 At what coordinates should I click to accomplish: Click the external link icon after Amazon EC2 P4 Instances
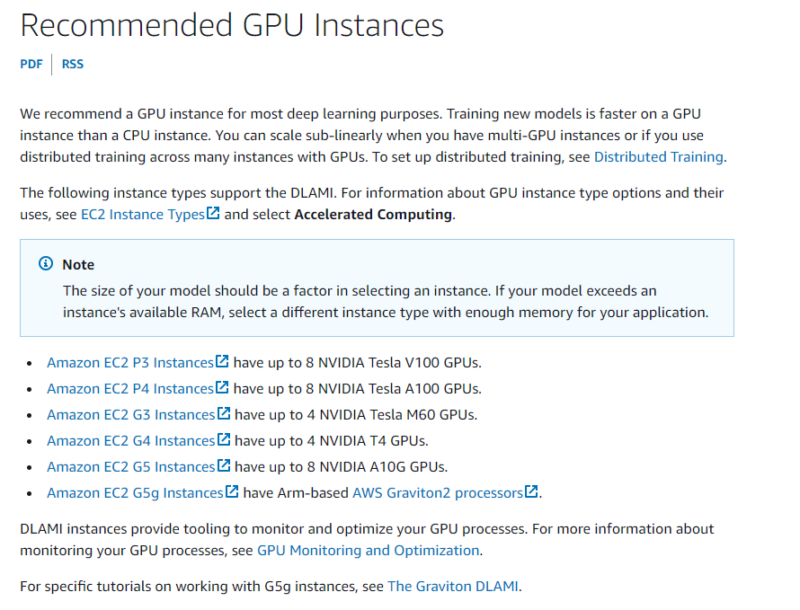tap(223, 388)
